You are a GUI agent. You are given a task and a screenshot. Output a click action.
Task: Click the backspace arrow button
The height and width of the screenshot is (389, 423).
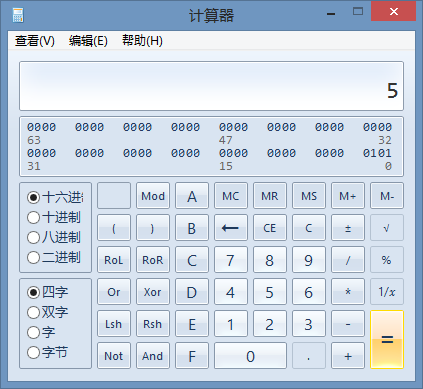coord(231,228)
